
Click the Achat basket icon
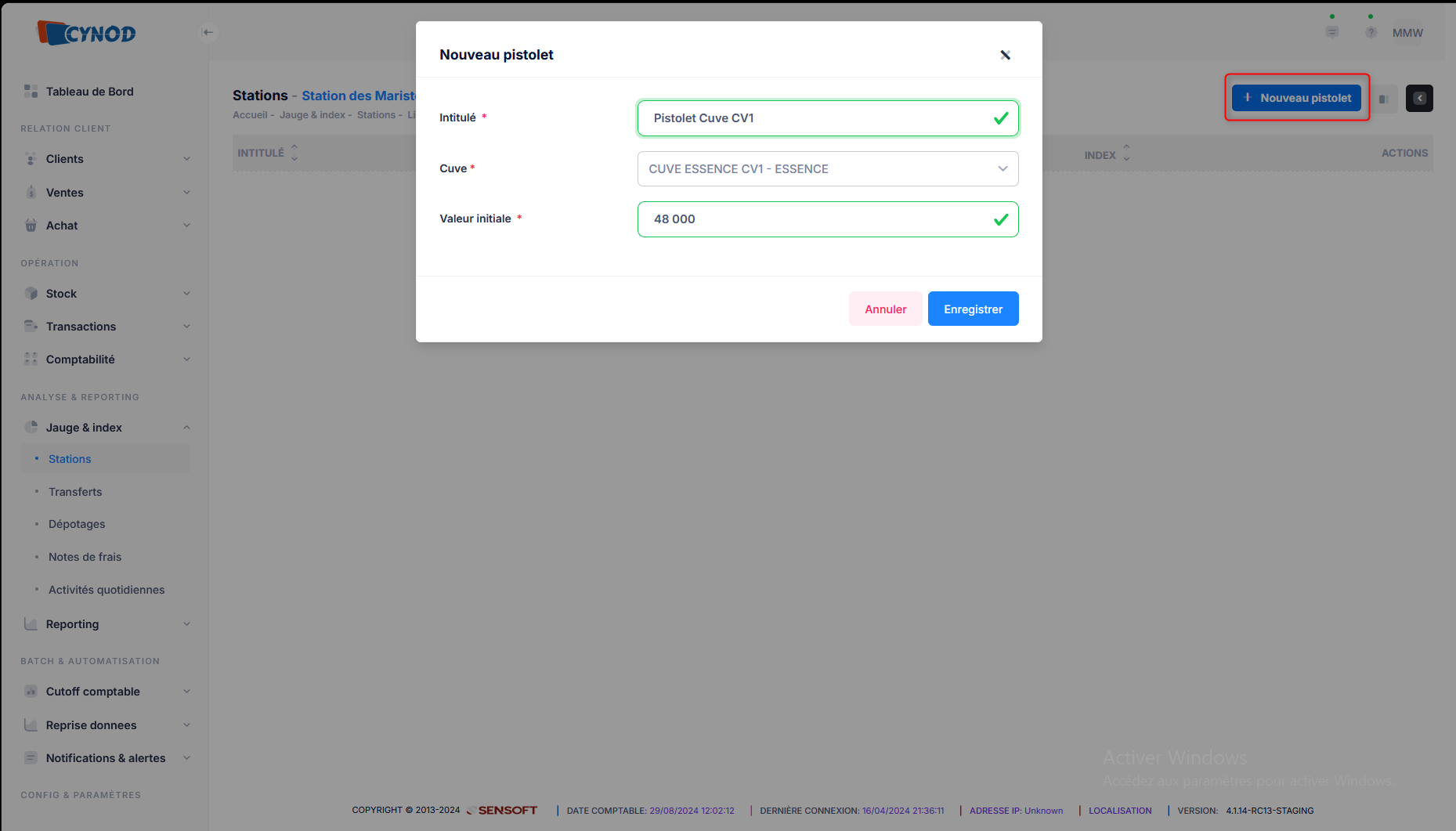tap(31, 226)
